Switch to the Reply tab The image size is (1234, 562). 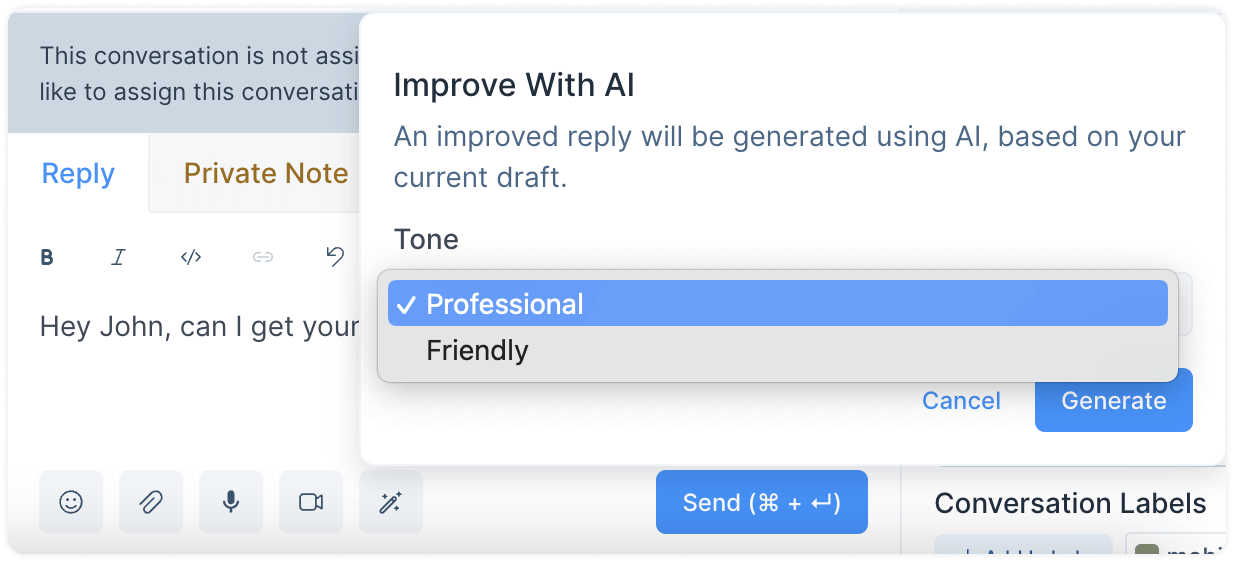tap(78, 174)
